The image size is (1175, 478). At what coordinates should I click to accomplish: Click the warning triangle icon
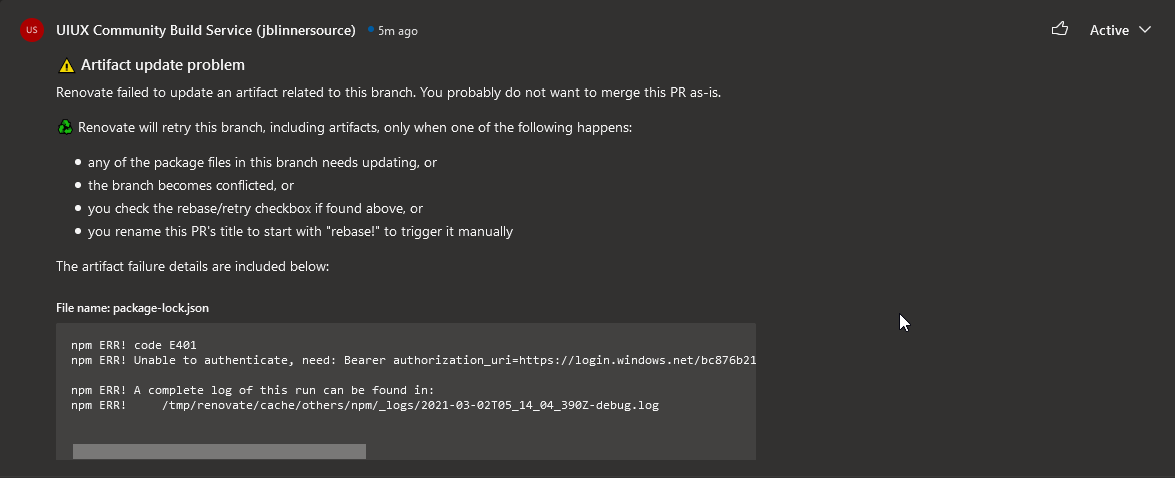pyautogui.click(x=67, y=65)
